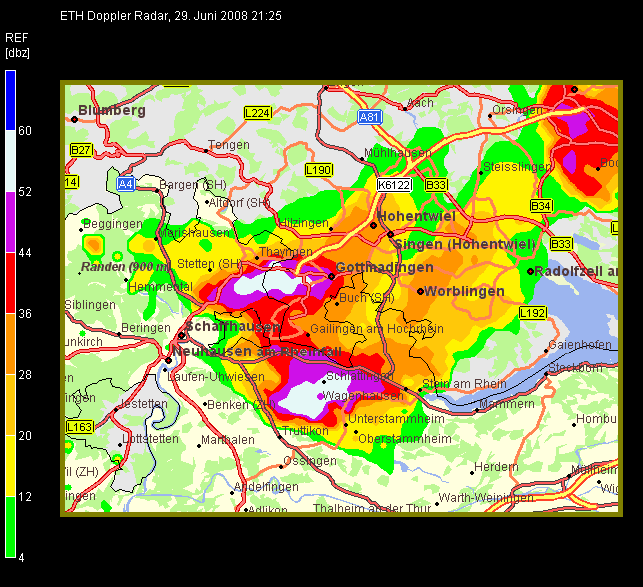
Task: Click the Steisslingen place label
Action: point(516,167)
